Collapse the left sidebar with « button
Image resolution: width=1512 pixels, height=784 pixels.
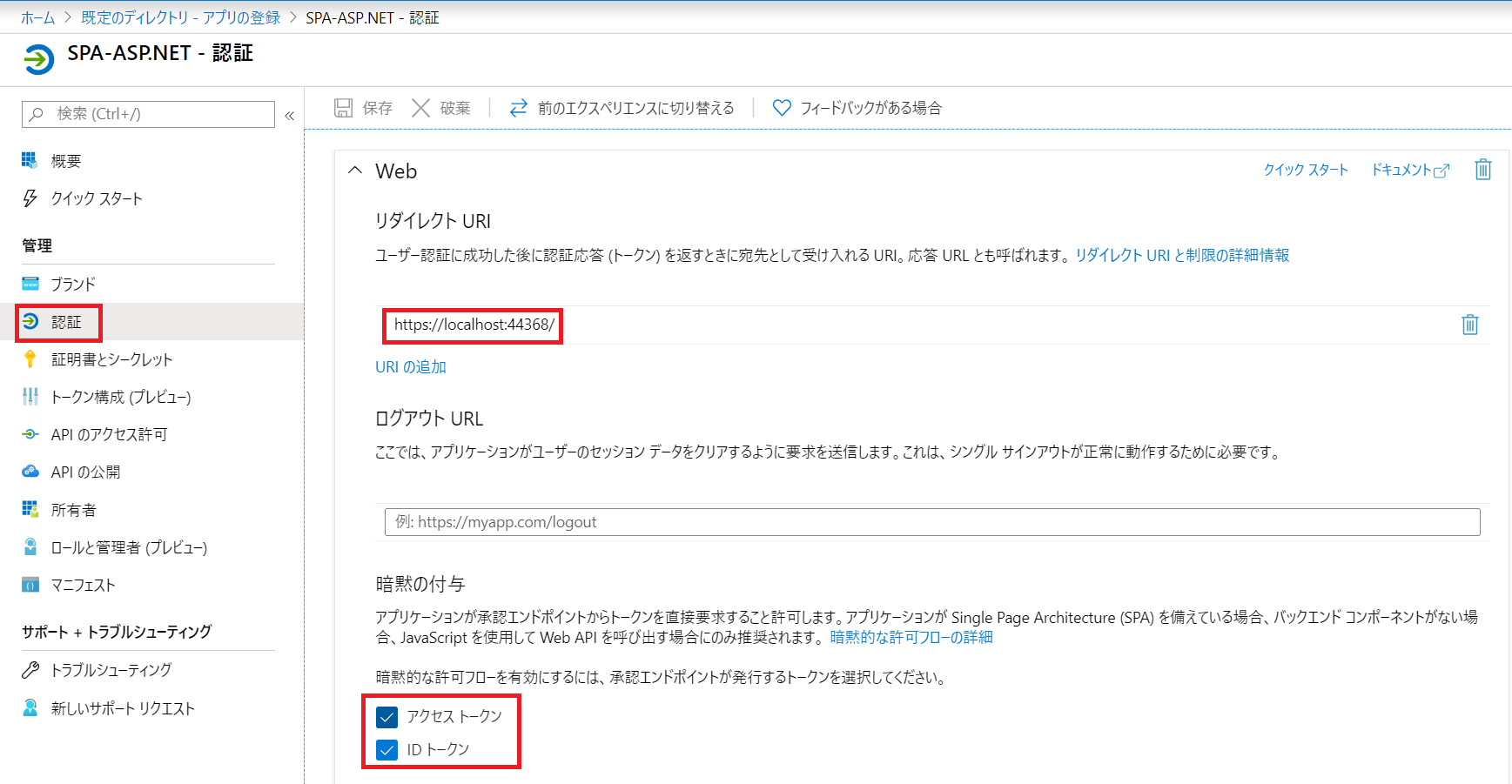(290, 114)
